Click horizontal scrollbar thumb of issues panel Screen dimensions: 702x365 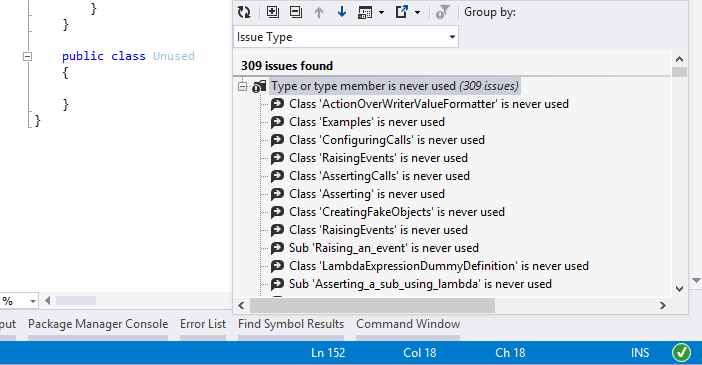tap(372, 305)
